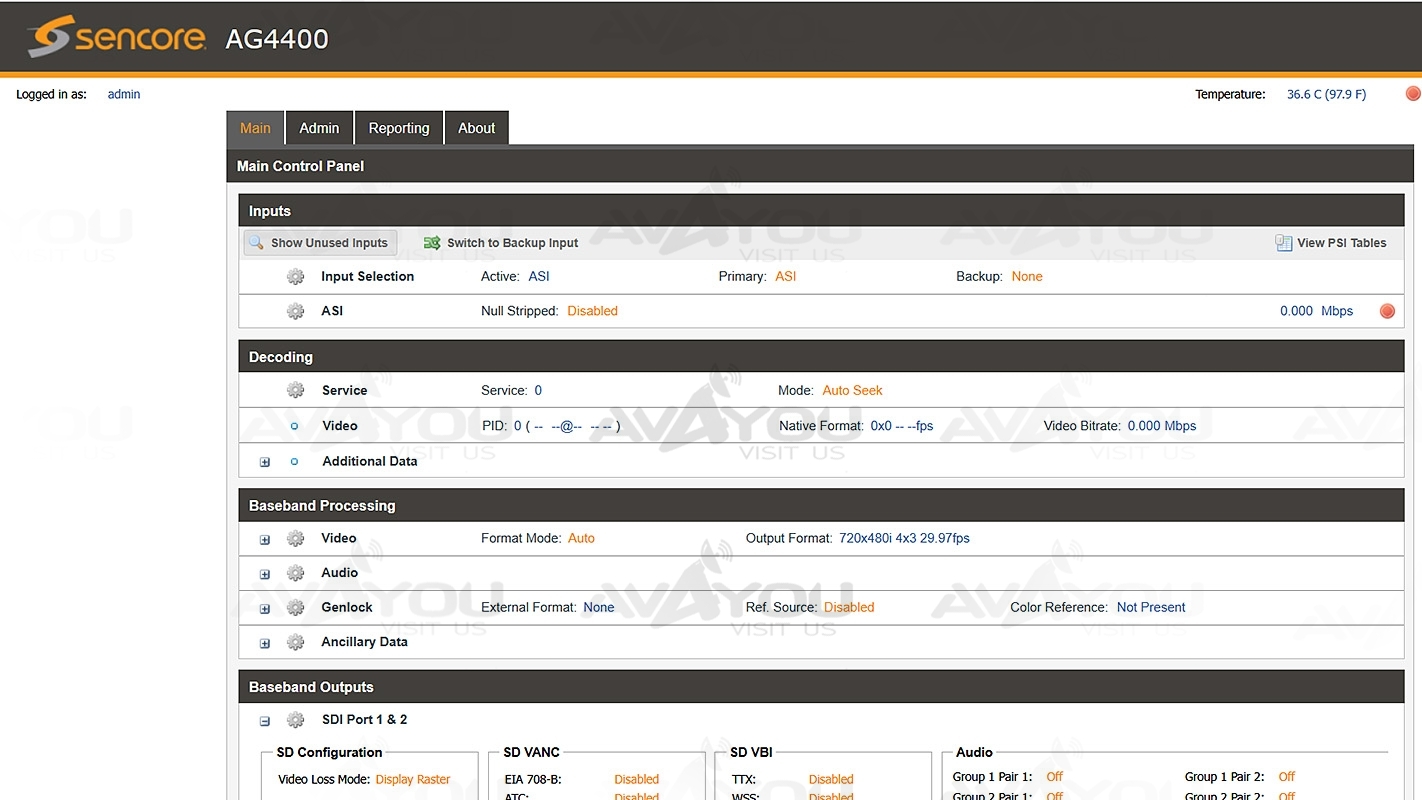Click Show Unused Inputs button
The height and width of the screenshot is (800, 1422).
click(320, 243)
